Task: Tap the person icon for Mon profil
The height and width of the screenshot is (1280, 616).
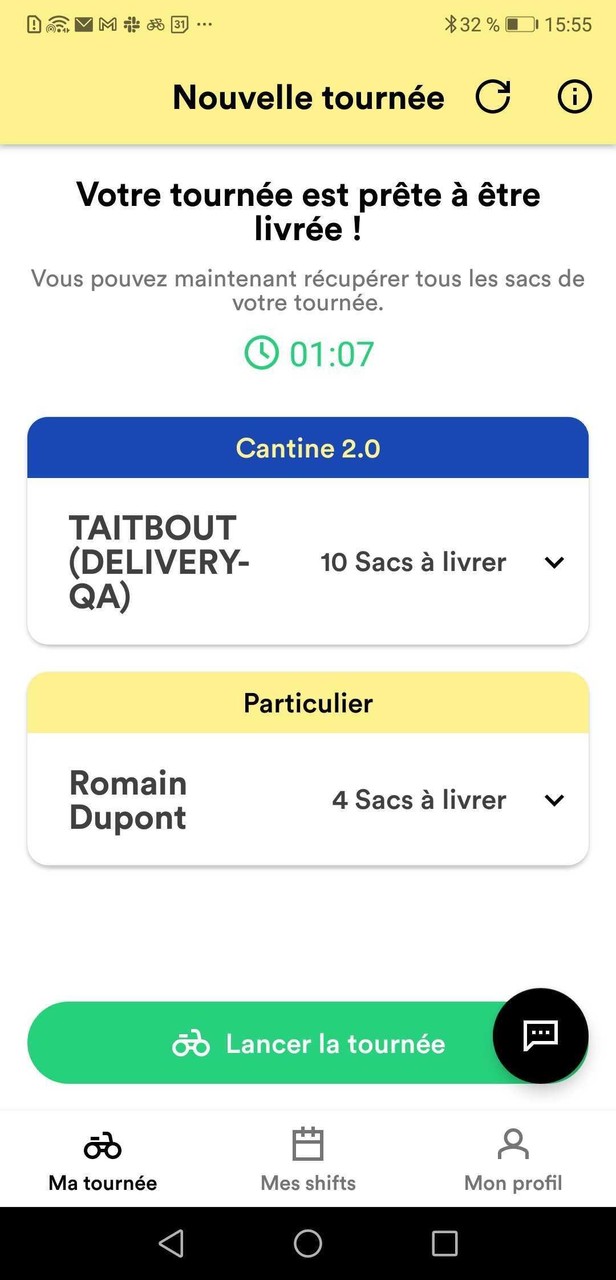Action: (513, 1144)
